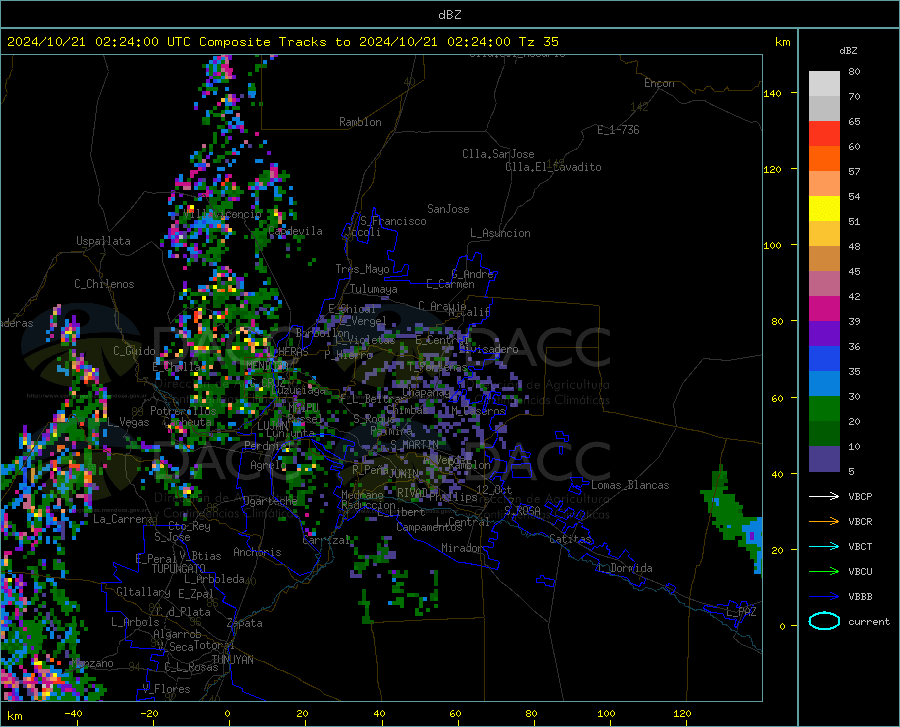Image resolution: width=900 pixels, height=727 pixels.
Task: Click the 'current' legend label
Action: click(x=869, y=621)
